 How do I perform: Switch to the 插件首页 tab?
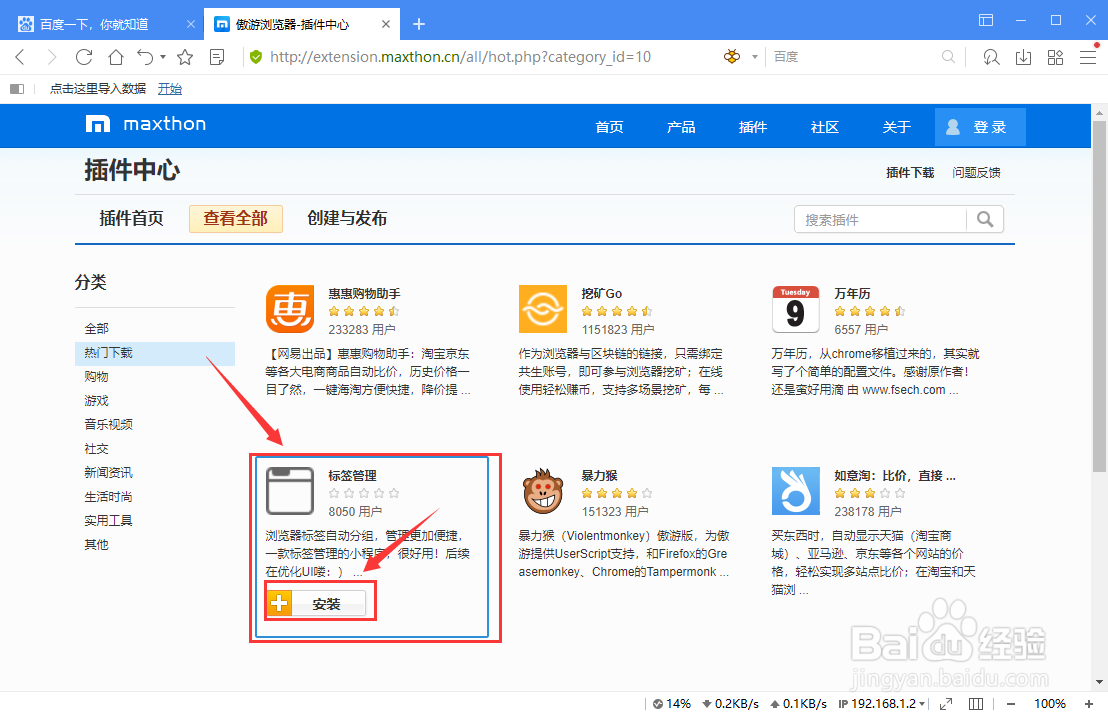(x=131, y=218)
